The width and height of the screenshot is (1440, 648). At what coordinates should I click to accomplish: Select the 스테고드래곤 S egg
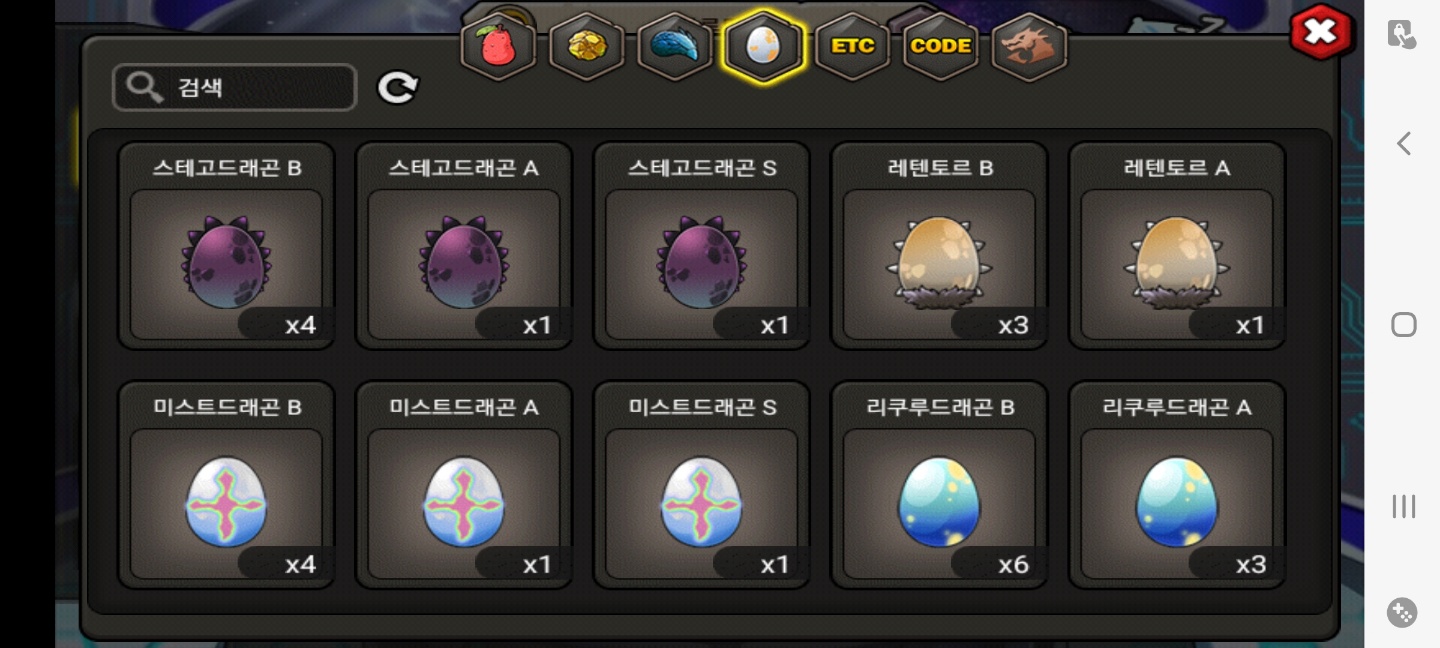click(701, 246)
